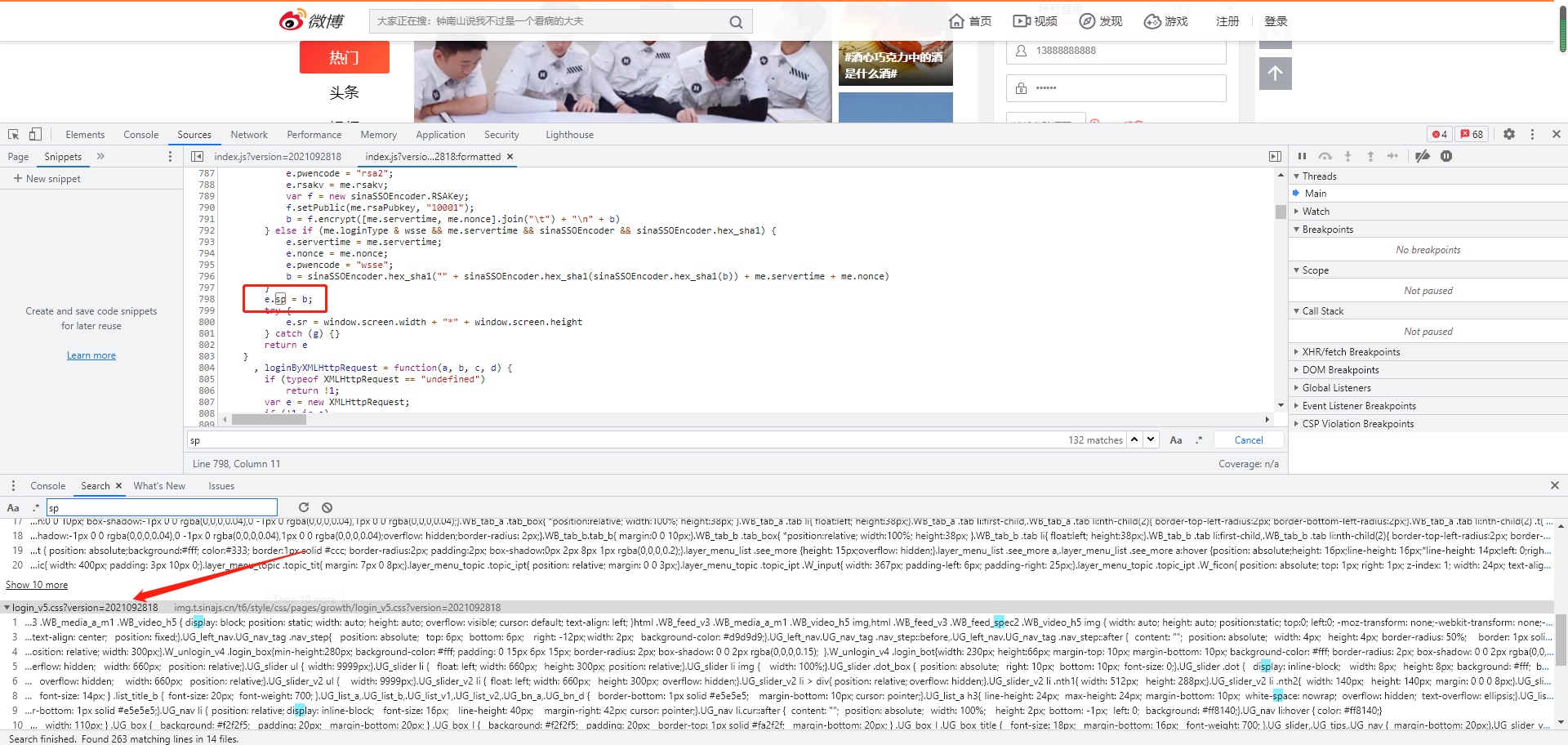Screen dimensions: 1568x745
Task: Open the Performance panel tab
Action: 314,135
